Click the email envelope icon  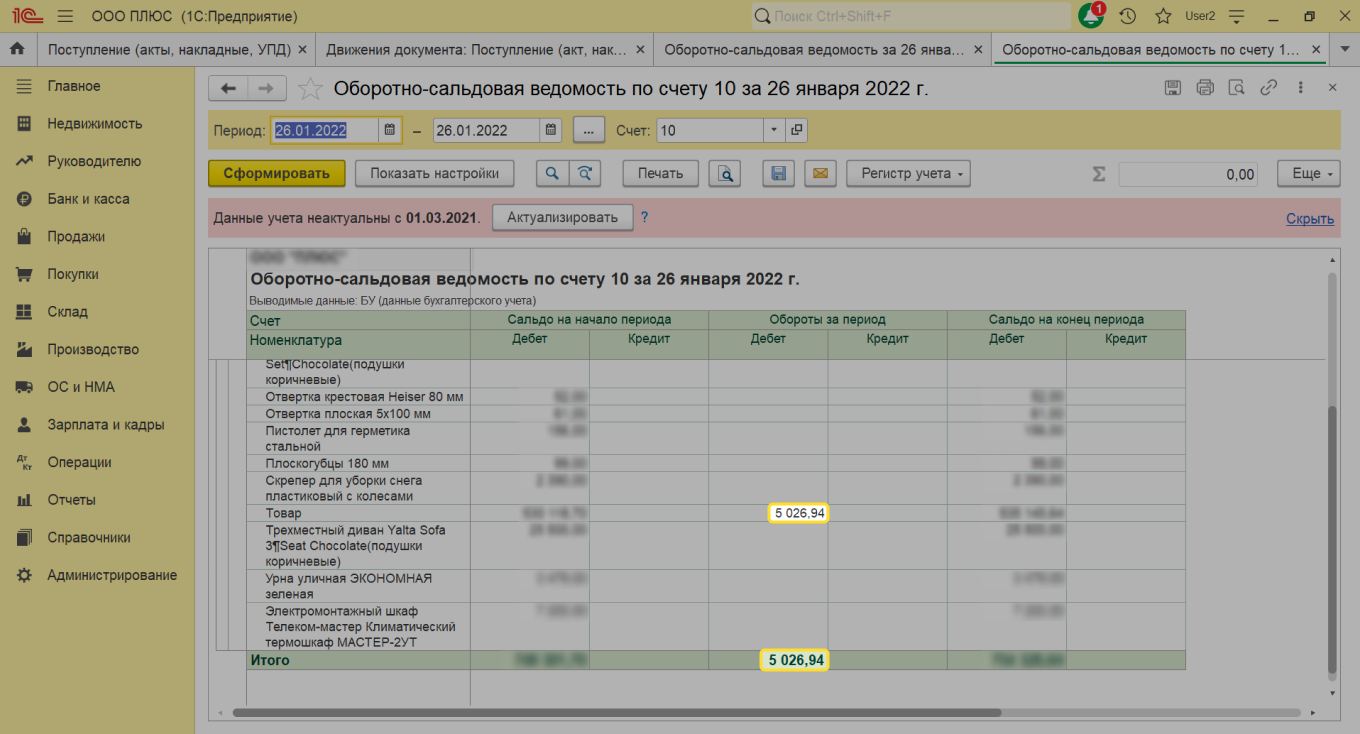tap(820, 174)
